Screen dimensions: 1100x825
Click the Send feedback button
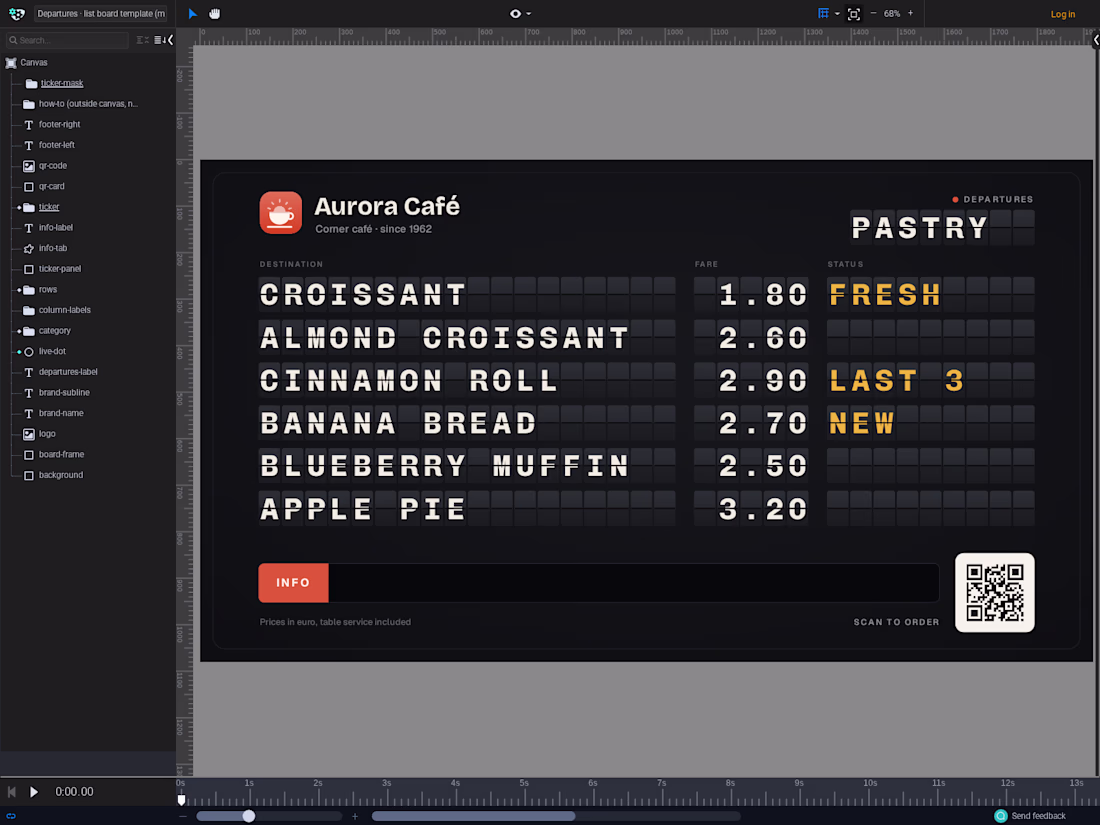tap(1031, 816)
